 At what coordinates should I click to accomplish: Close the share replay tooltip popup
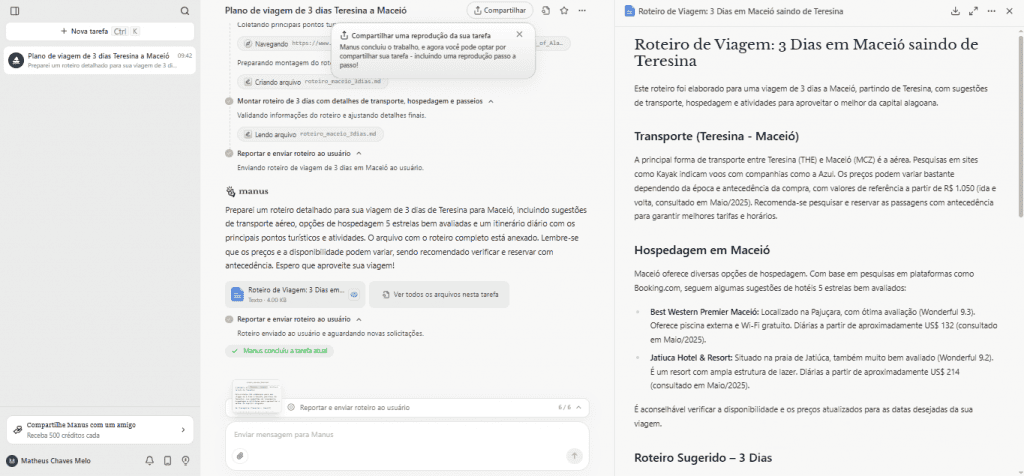(x=519, y=35)
